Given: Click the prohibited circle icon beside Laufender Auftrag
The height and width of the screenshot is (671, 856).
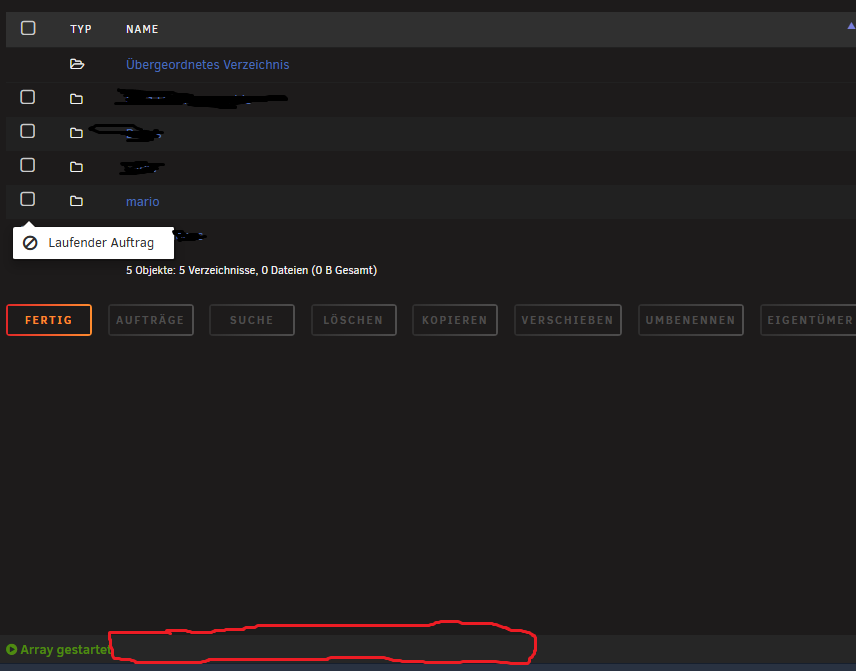Looking at the screenshot, I should (x=30, y=243).
